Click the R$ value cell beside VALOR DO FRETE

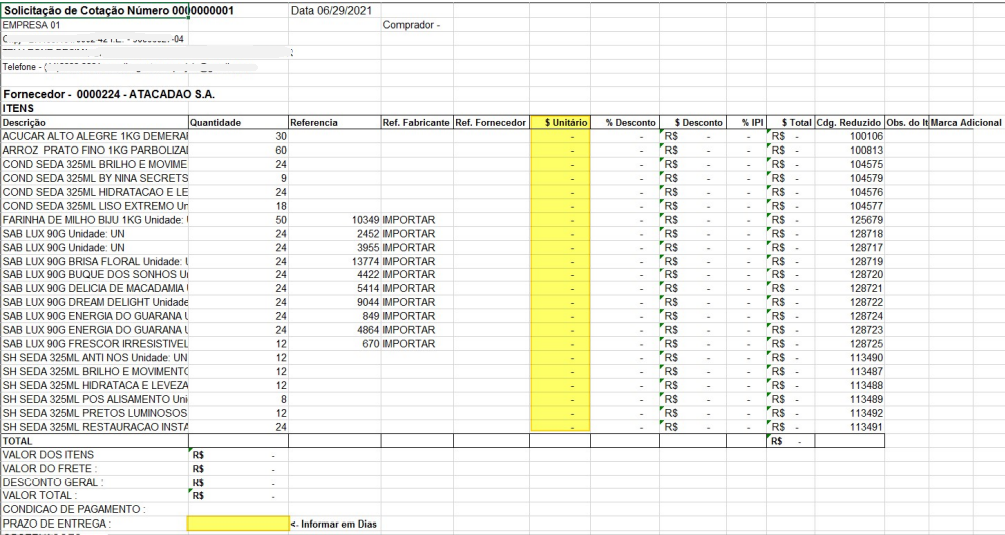(238, 468)
